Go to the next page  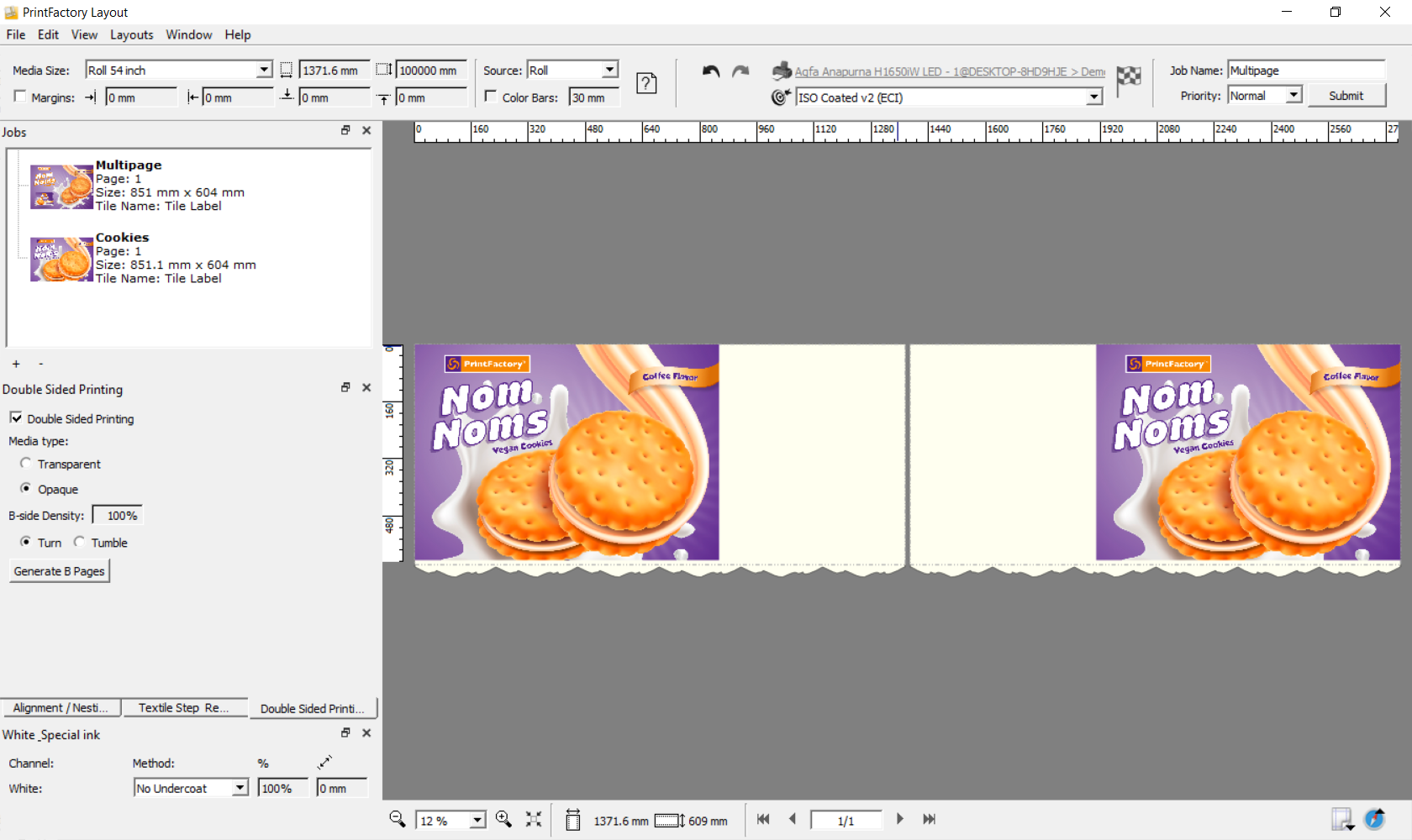tap(899, 819)
